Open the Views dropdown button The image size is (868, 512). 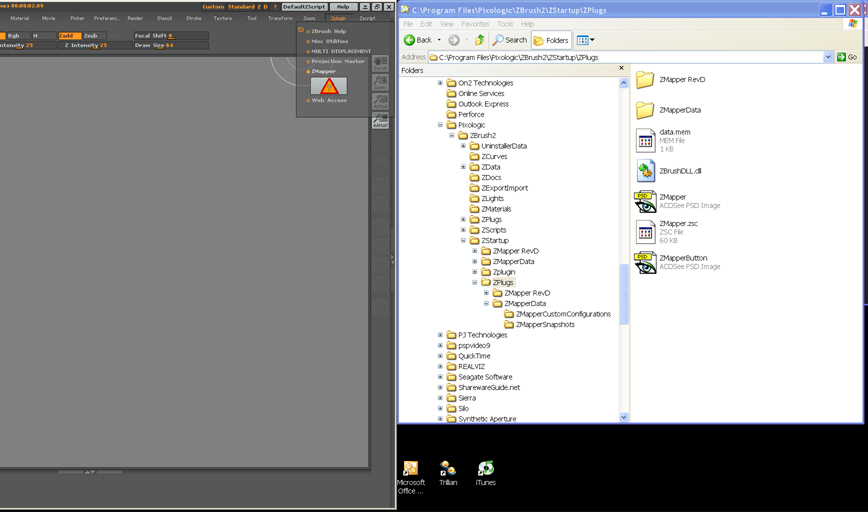tap(586, 40)
